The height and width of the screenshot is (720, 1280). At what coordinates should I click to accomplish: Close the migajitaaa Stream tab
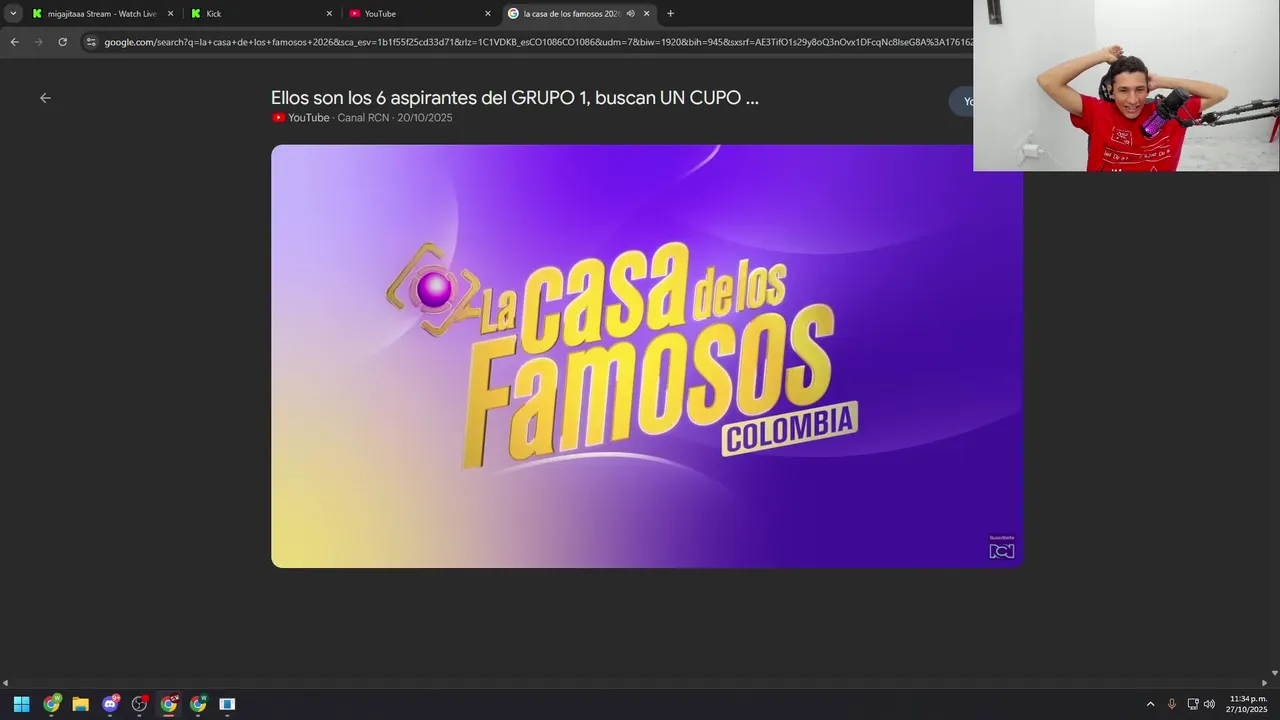(x=170, y=14)
